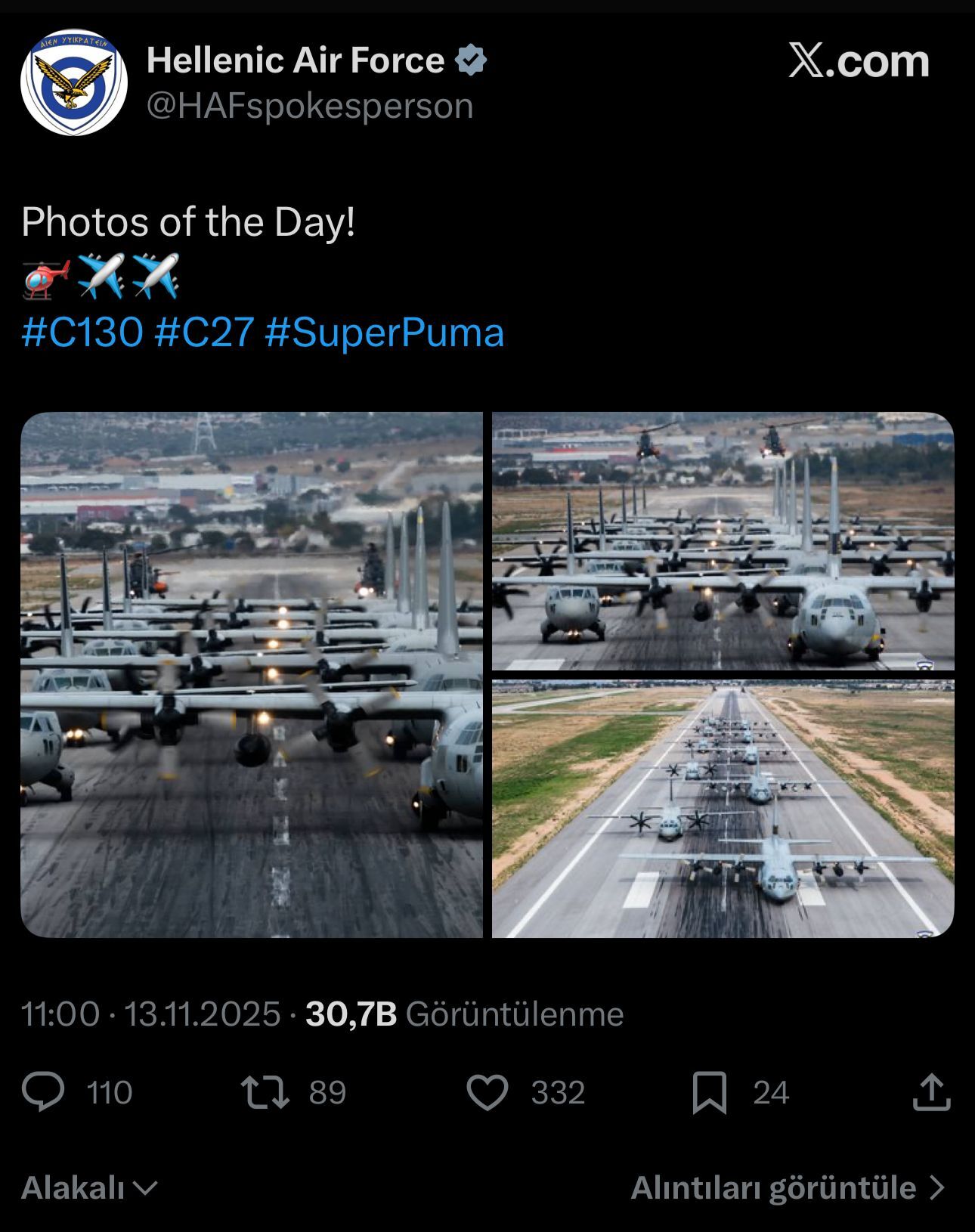Click the X.com logo
This screenshot has width=975, height=1232.
tap(859, 60)
